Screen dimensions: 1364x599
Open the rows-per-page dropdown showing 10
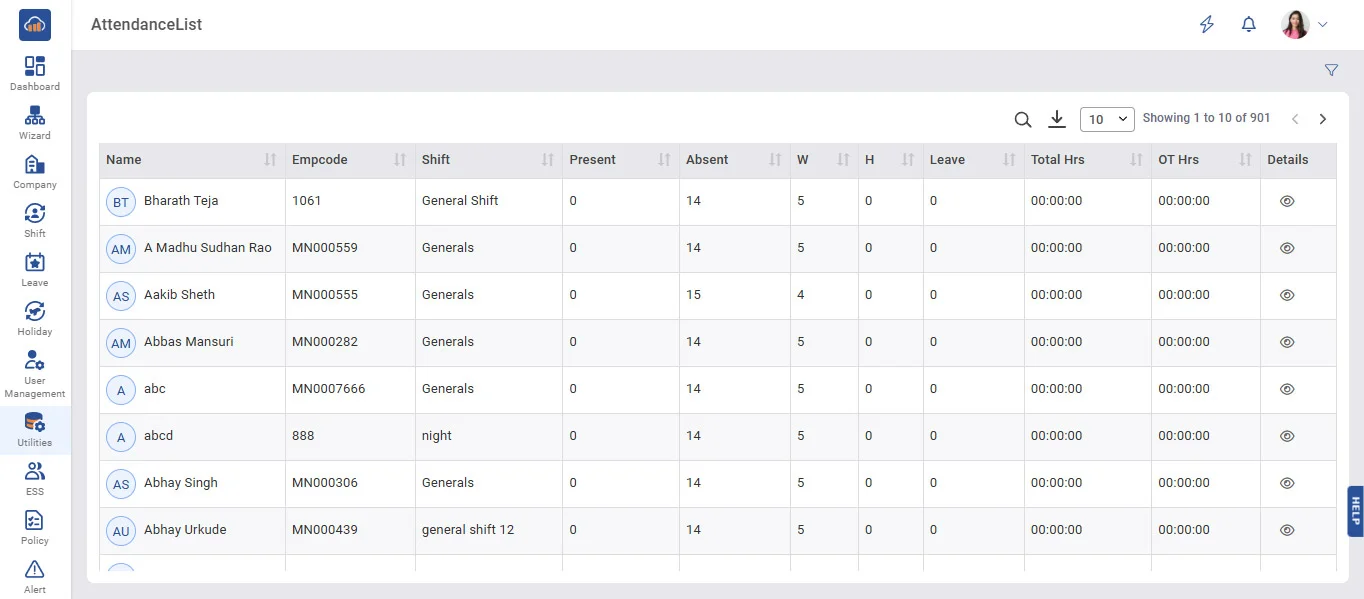(x=1107, y=119)
